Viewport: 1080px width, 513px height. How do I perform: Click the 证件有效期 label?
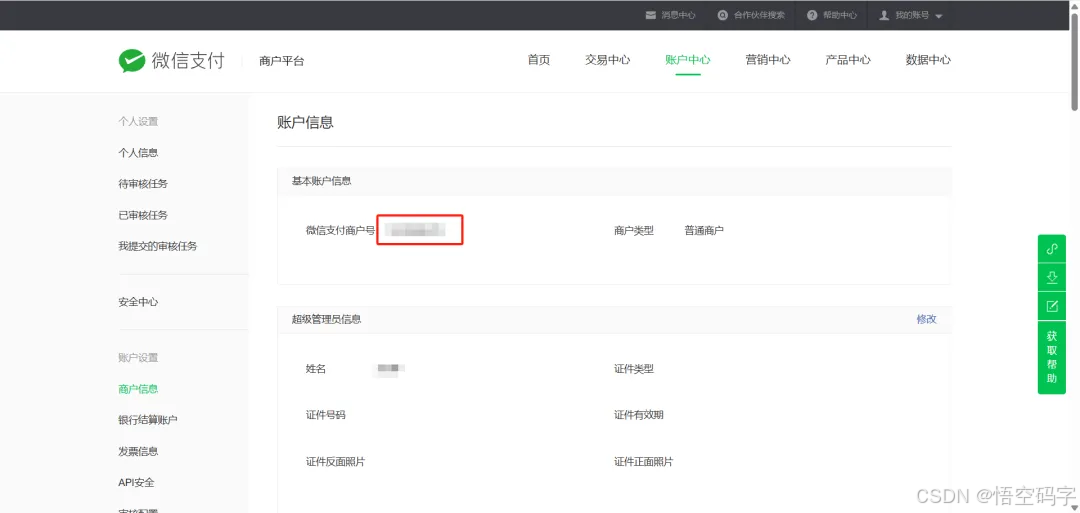coord(638,415)
